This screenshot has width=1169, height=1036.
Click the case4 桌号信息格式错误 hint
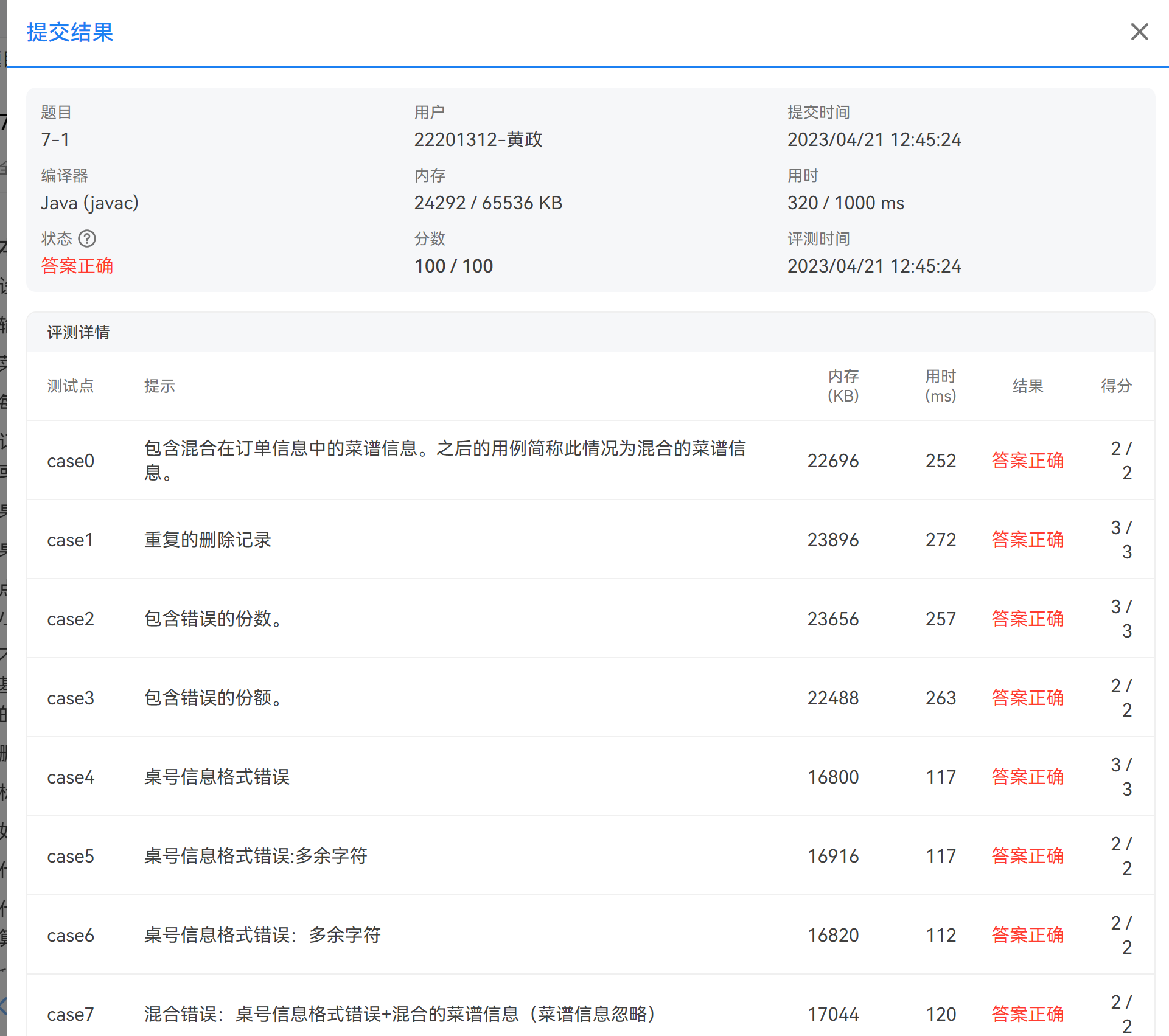pos(217,777)
